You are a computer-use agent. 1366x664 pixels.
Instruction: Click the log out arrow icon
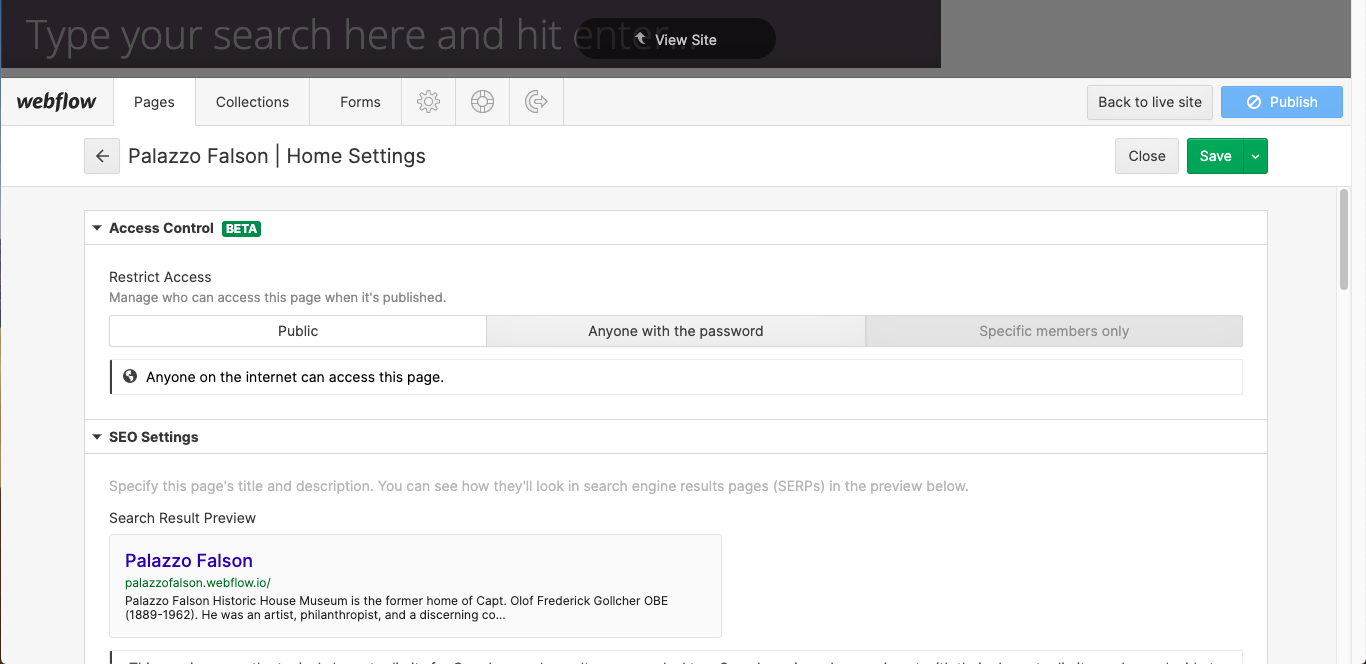[536, 102]
